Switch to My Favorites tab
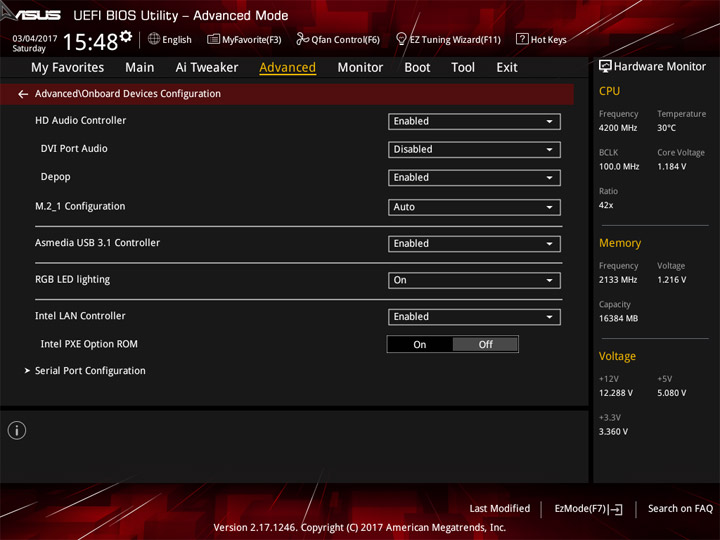The width and height of the screenshot is (720, 540). click(x=68, y=68)
